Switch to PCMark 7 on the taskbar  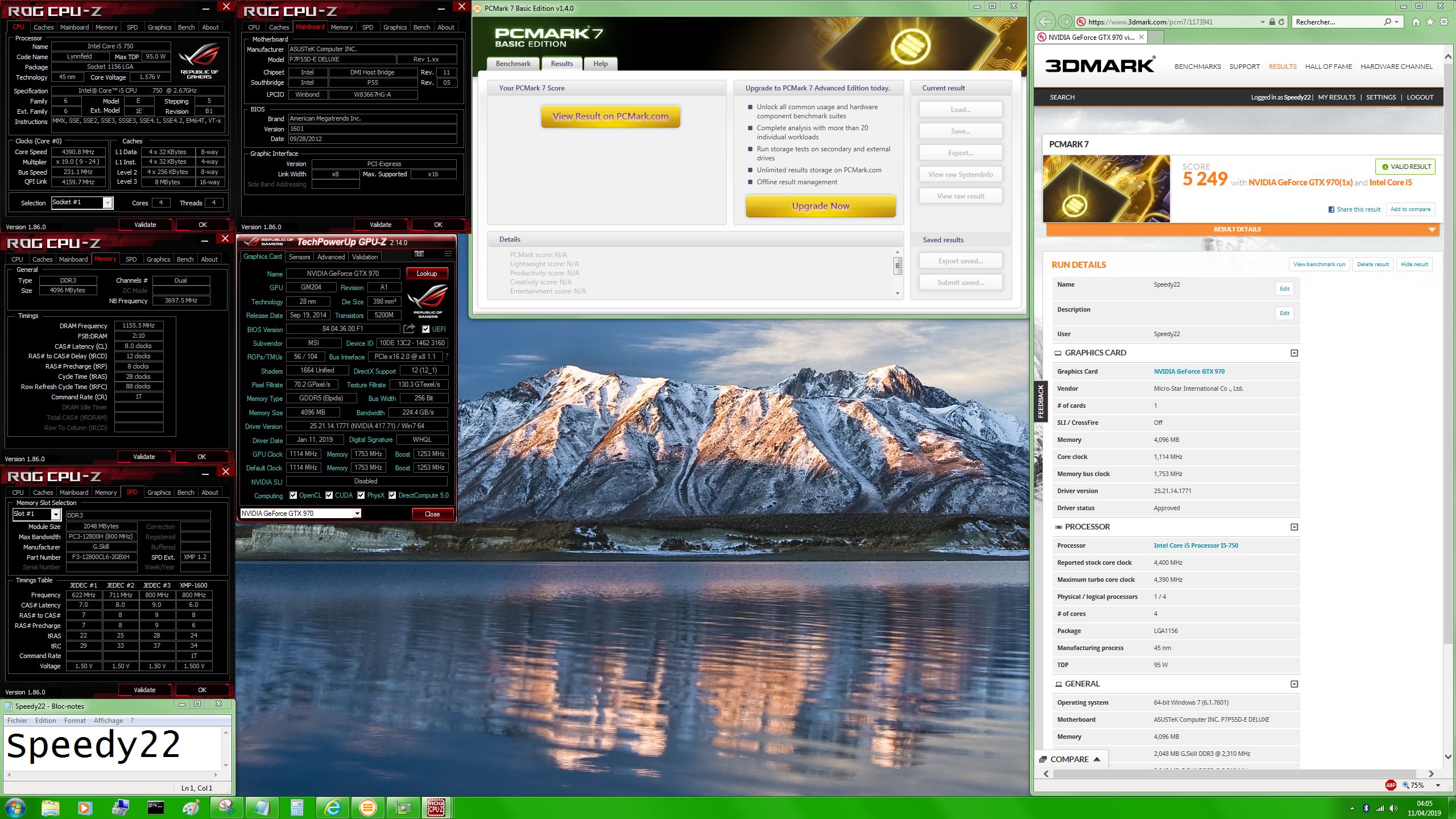point(367,808)
